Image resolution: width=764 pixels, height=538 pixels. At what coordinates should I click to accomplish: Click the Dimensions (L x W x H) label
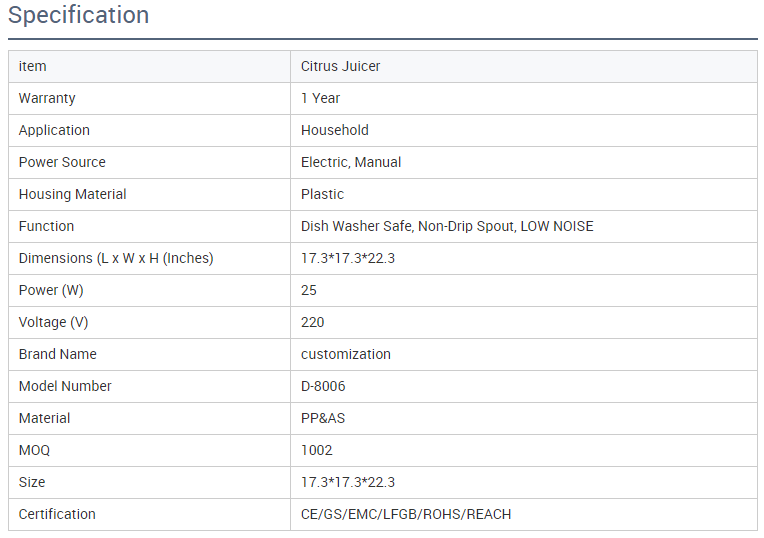(116, 258)
